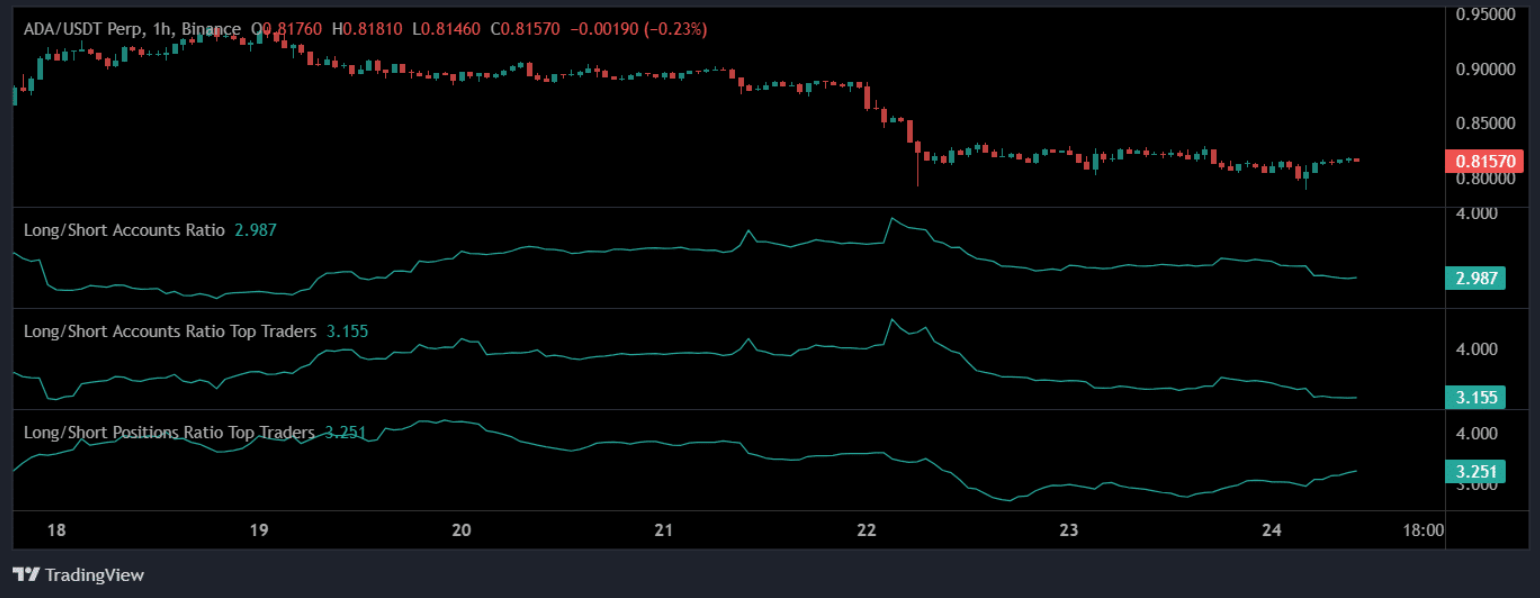Click date 19 on the time axis

point(259,530)
